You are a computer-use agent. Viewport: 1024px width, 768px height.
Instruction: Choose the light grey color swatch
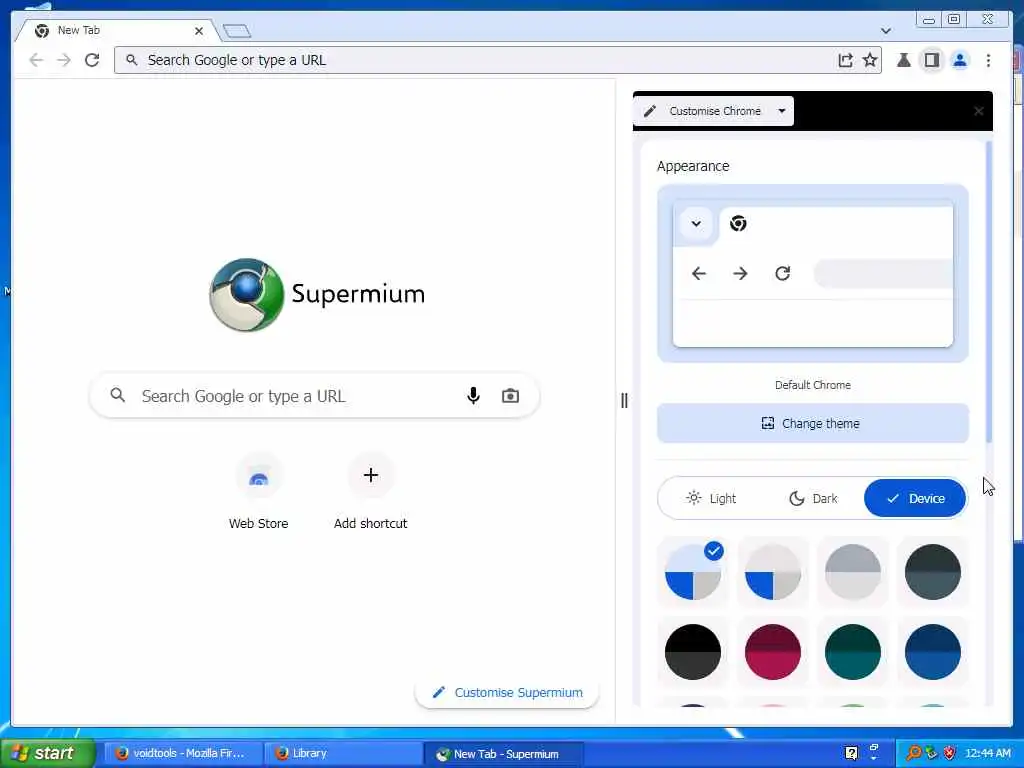853,572
